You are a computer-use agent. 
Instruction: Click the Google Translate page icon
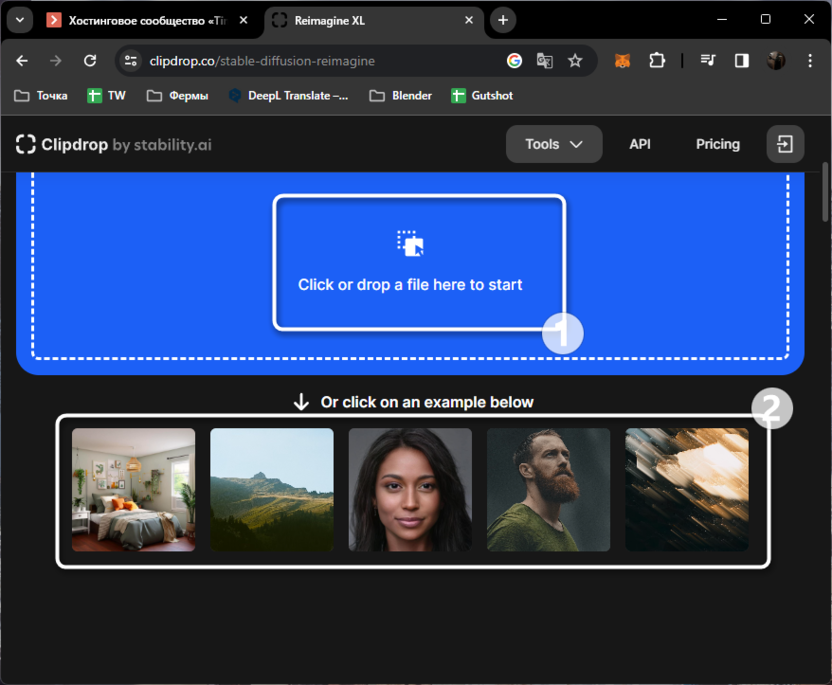(544, 61)
